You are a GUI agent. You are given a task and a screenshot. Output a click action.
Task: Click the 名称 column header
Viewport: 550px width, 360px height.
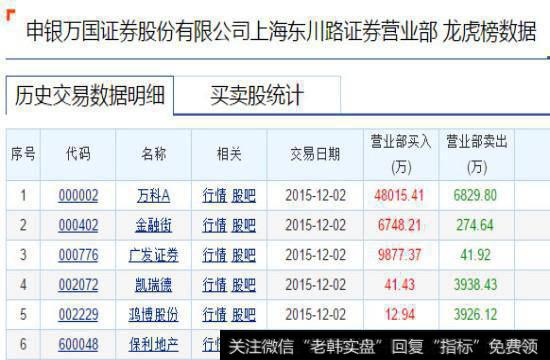click(x=154, y=154)
